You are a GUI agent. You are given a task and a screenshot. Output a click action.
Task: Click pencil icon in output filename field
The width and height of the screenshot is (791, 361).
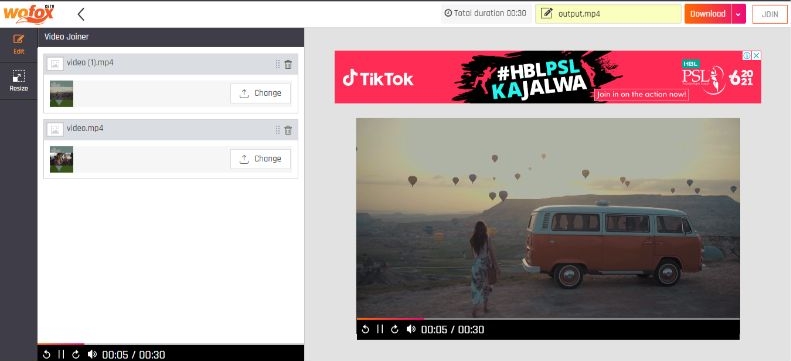tap(546, 14)
